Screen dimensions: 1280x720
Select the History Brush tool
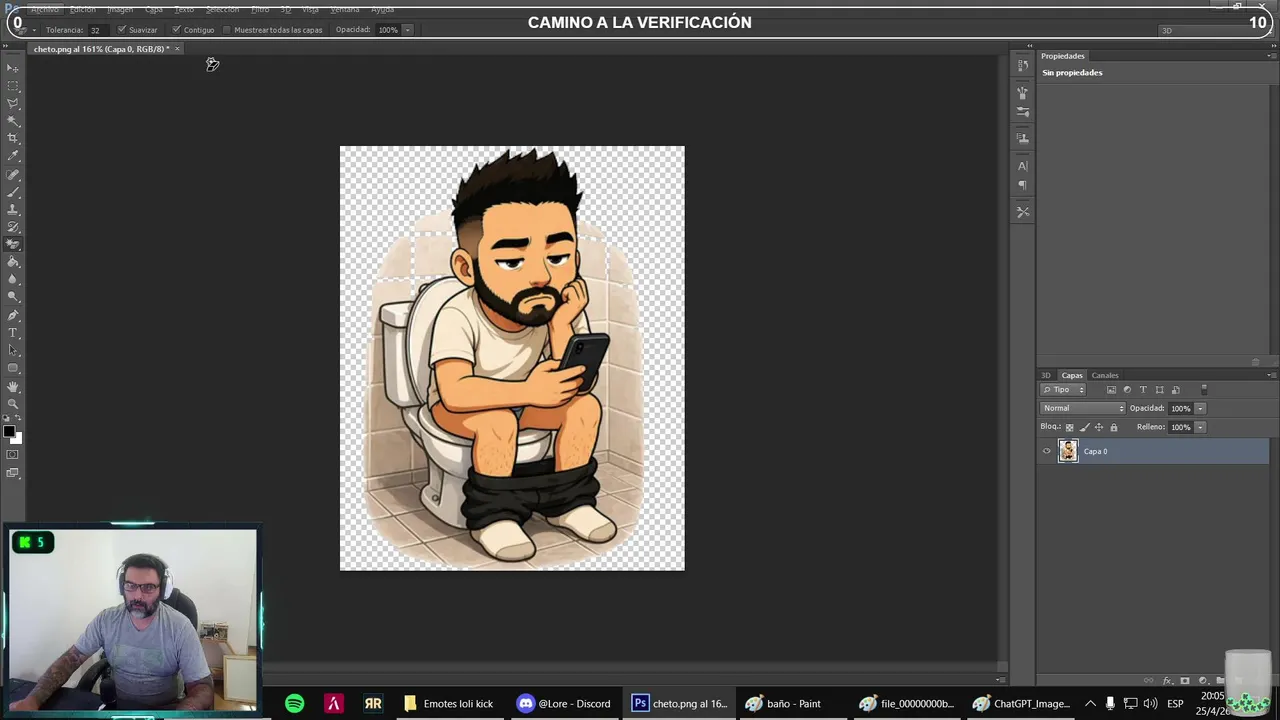[x=13, y=227]
